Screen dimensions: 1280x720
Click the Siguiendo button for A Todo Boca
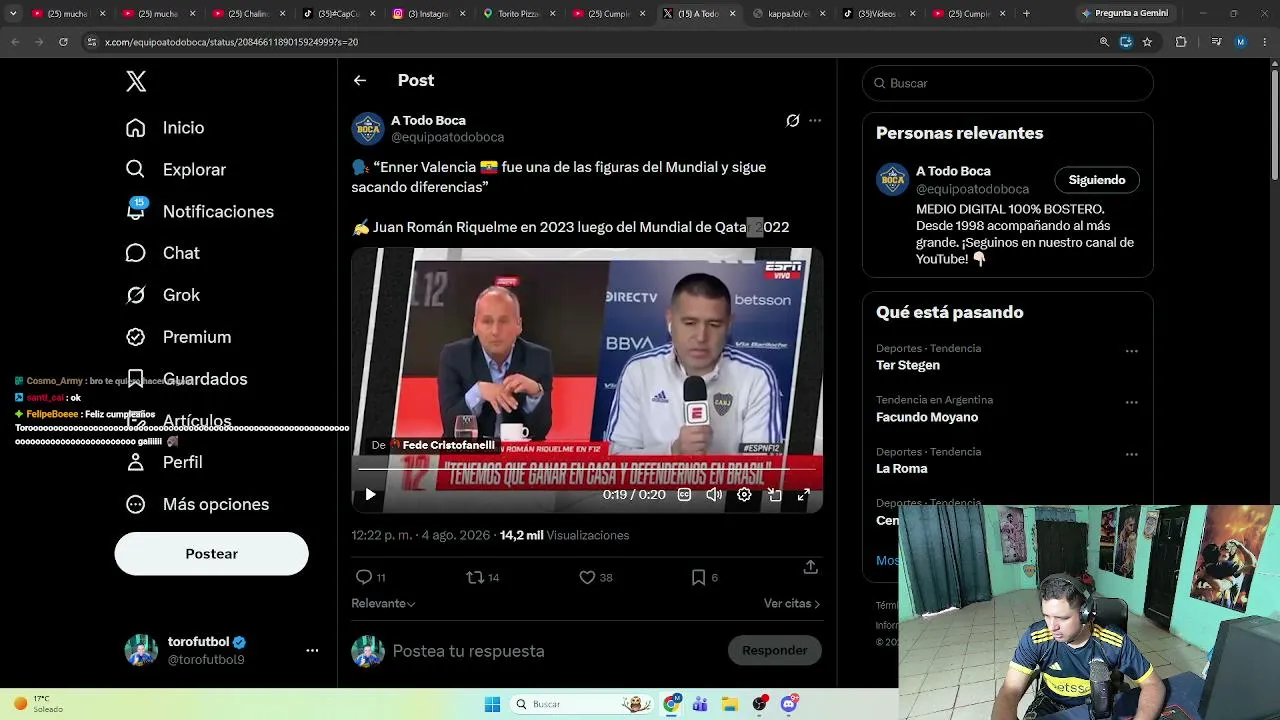(1097, 180)
